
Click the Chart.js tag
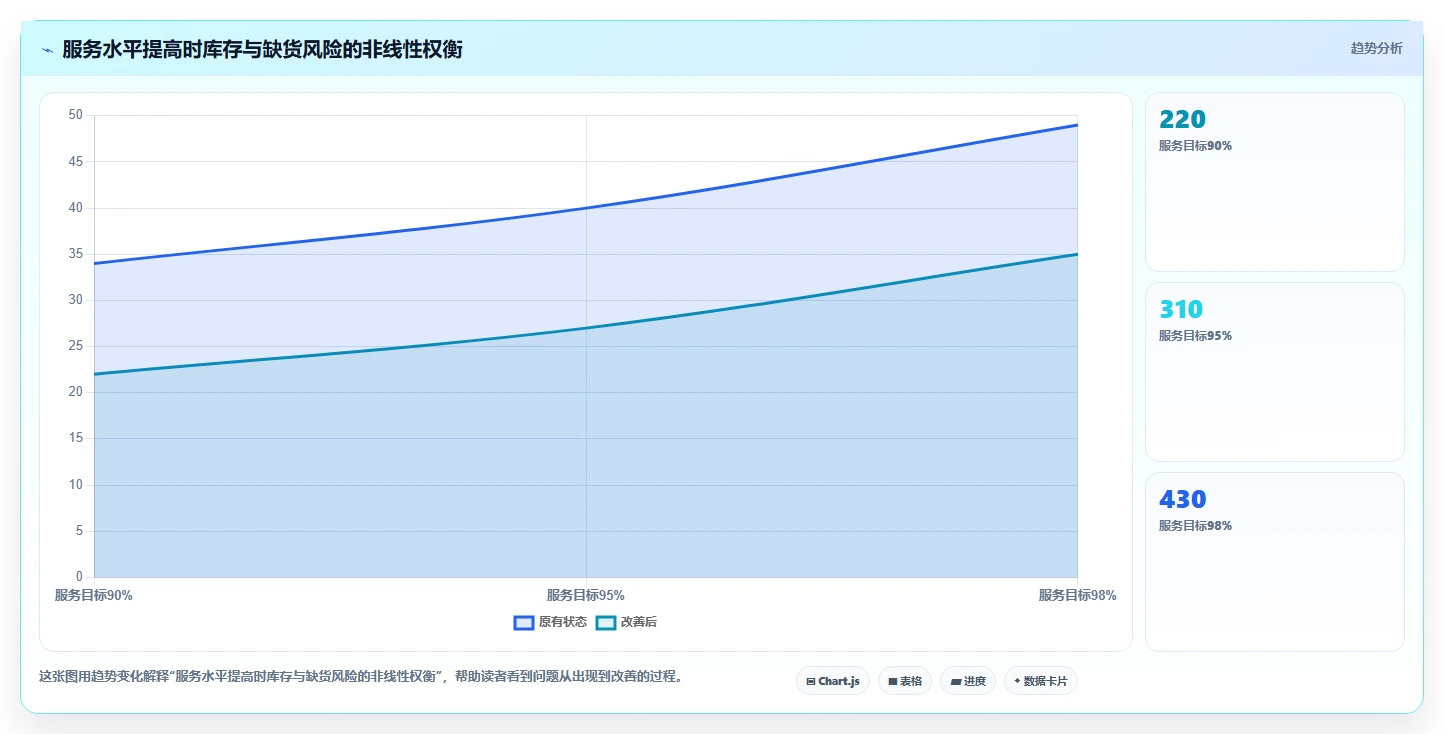point(833,681)
